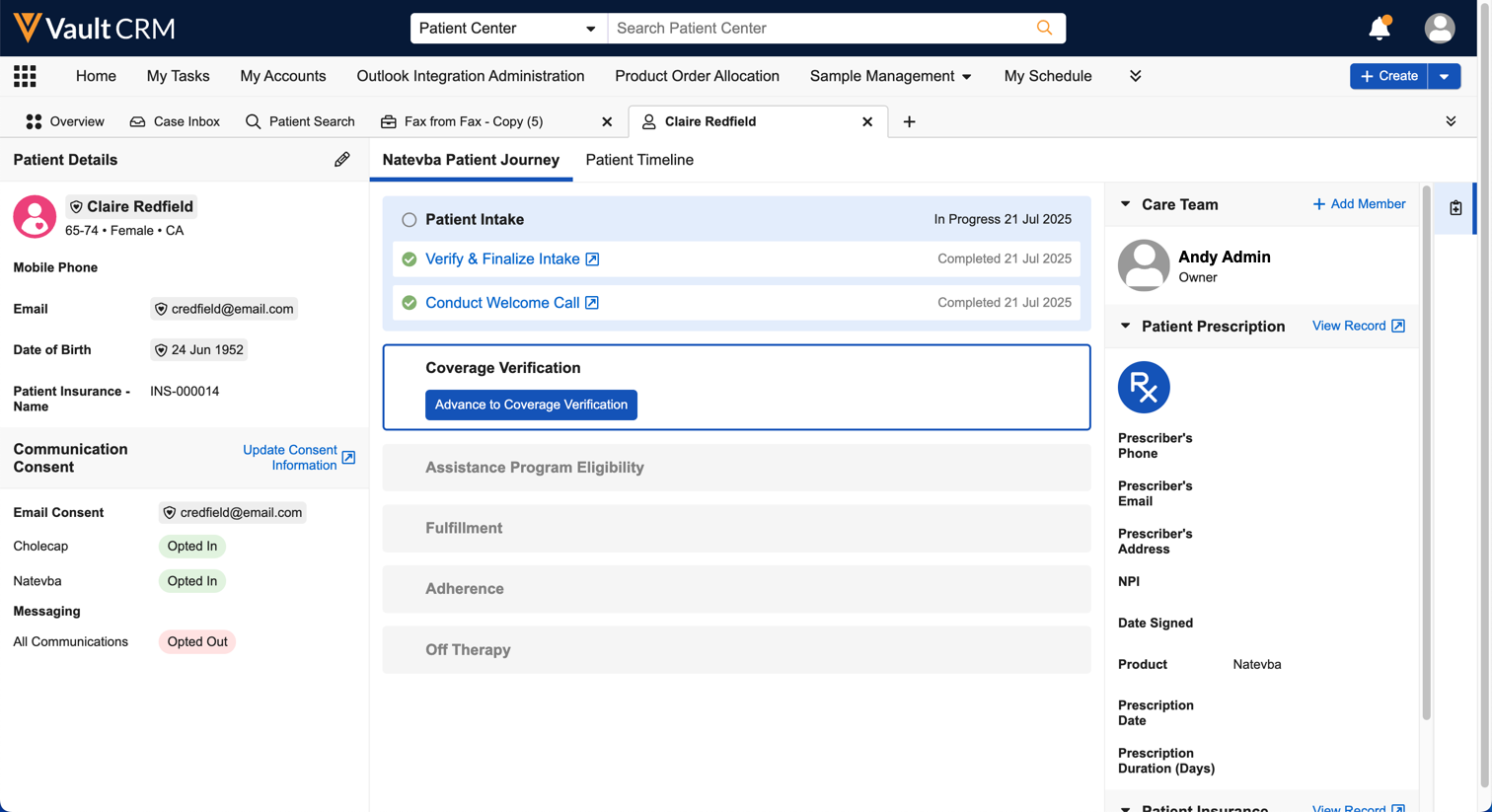Click the Search Patient Center field
The height and width of the screenshot is (812, 1492).
point(819,29)
